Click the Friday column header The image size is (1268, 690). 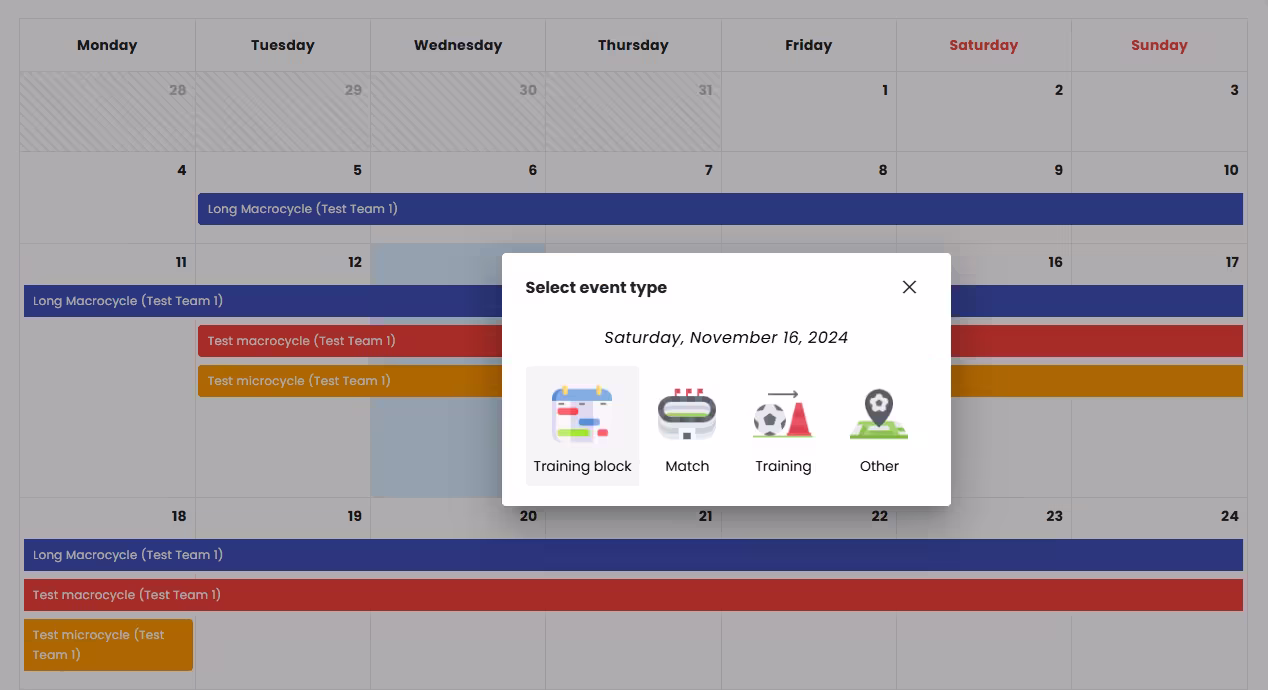[808, 45]
